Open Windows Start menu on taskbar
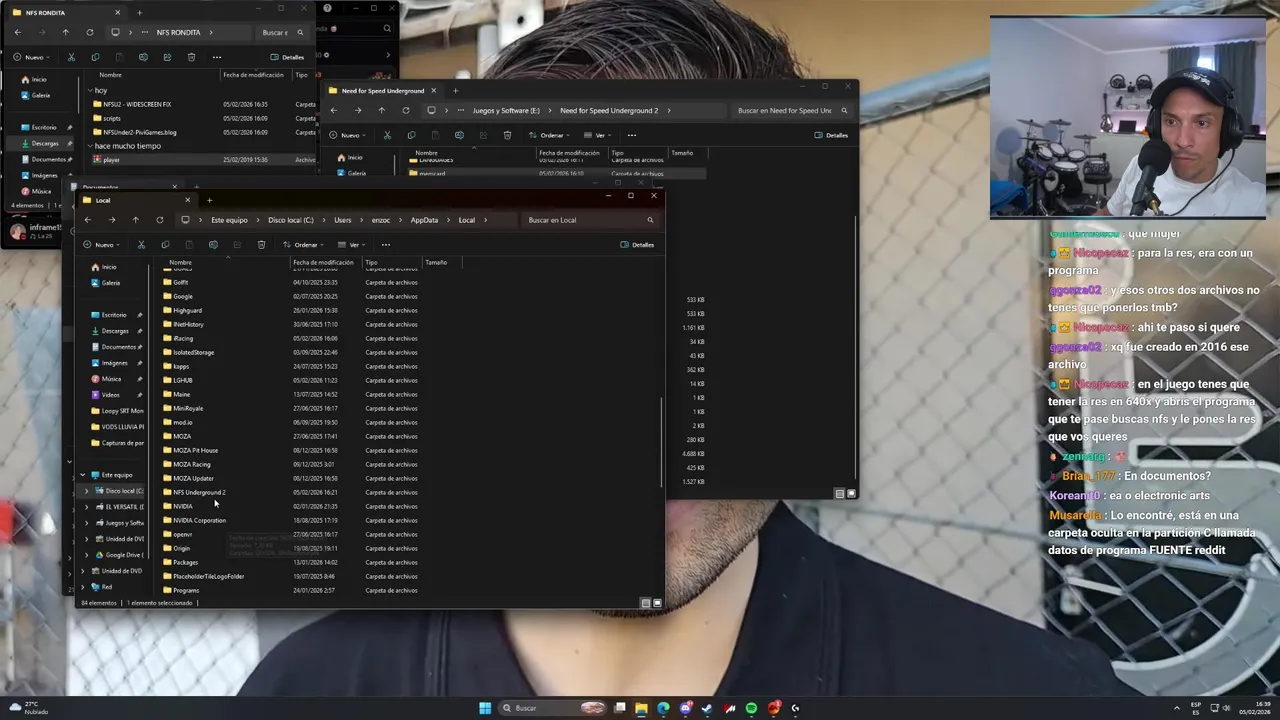1280x720 pixels. tap(485, 708)
